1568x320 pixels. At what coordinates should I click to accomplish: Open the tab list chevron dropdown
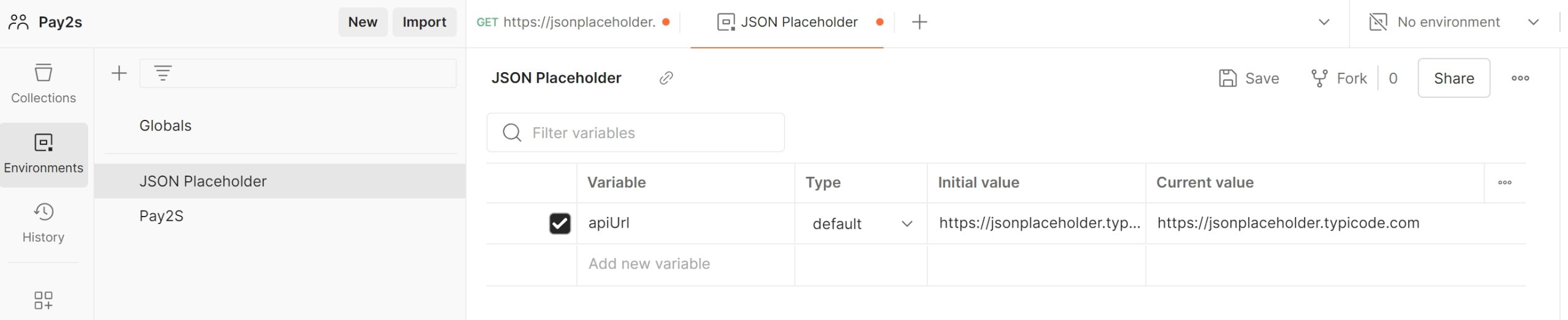1324,22
